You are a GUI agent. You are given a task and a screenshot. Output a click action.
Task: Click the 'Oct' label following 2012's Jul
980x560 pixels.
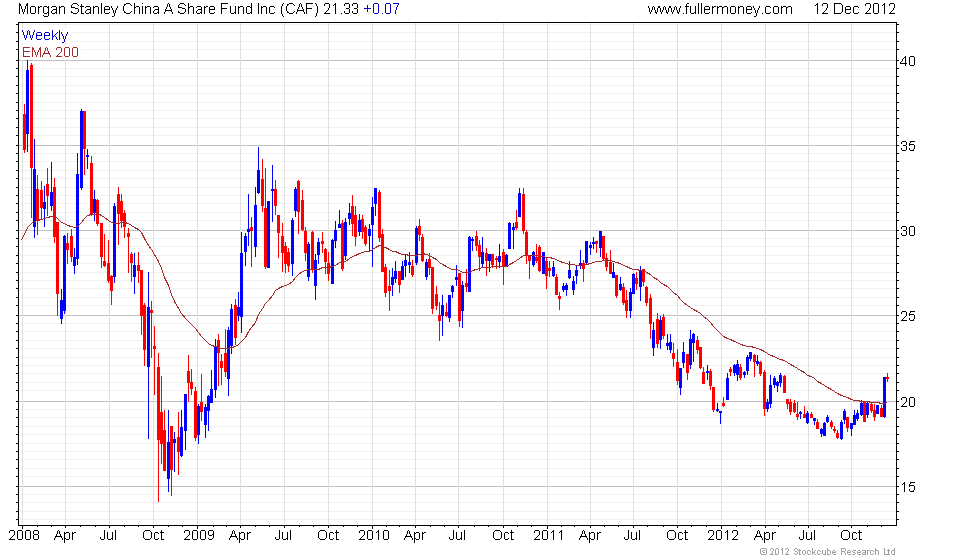click(851, 536)
